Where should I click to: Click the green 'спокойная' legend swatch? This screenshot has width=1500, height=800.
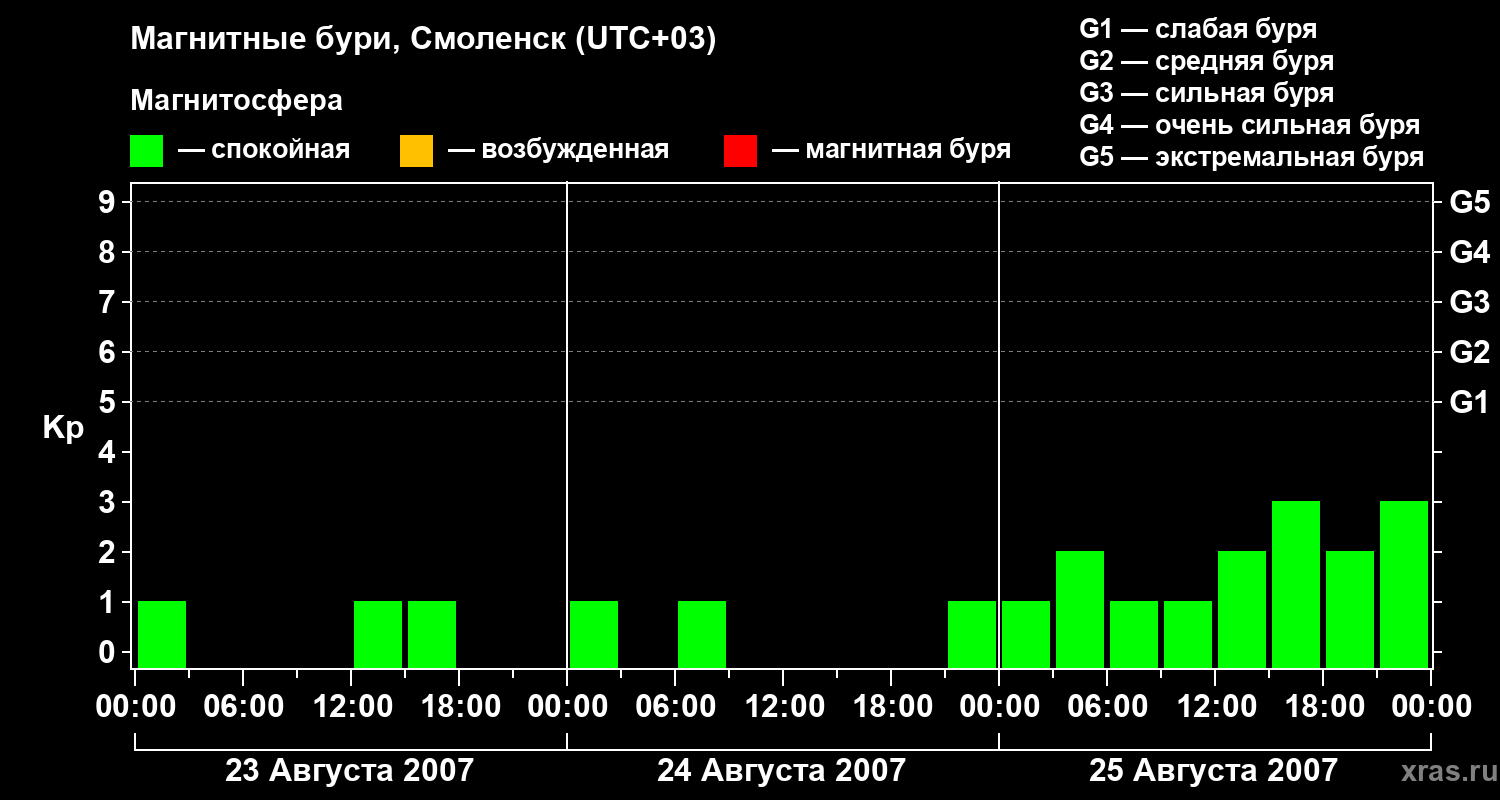coord(147,151)
